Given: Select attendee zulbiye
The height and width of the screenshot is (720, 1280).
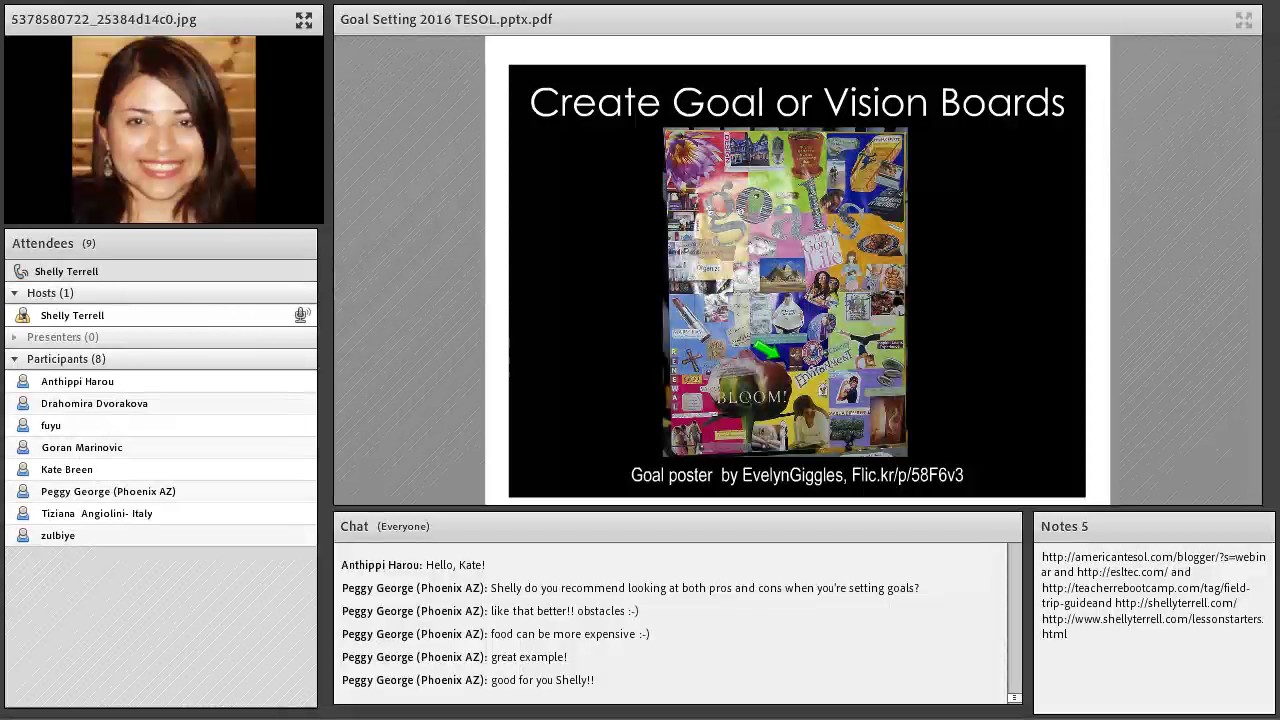Looking at the screenshot, I should tap(160, 536).
